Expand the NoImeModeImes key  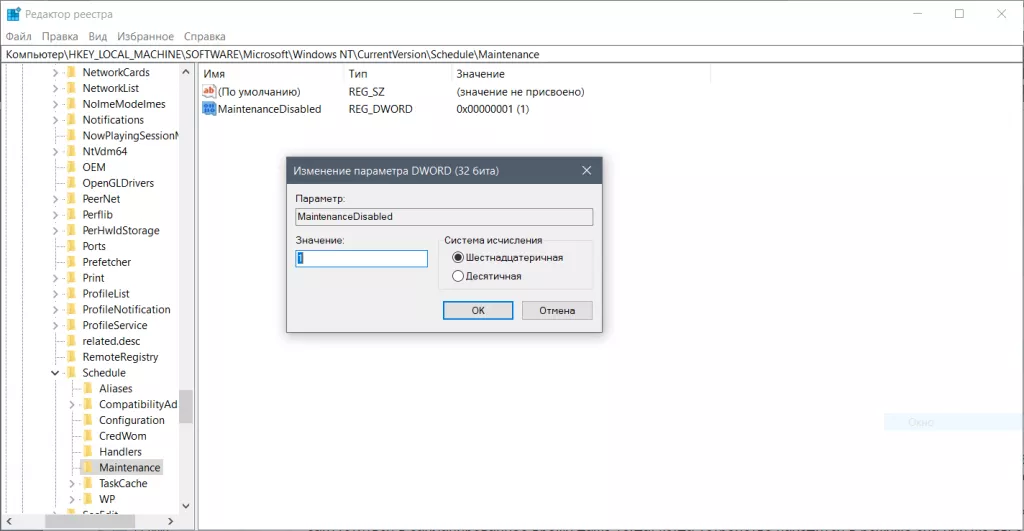(56, 104)
